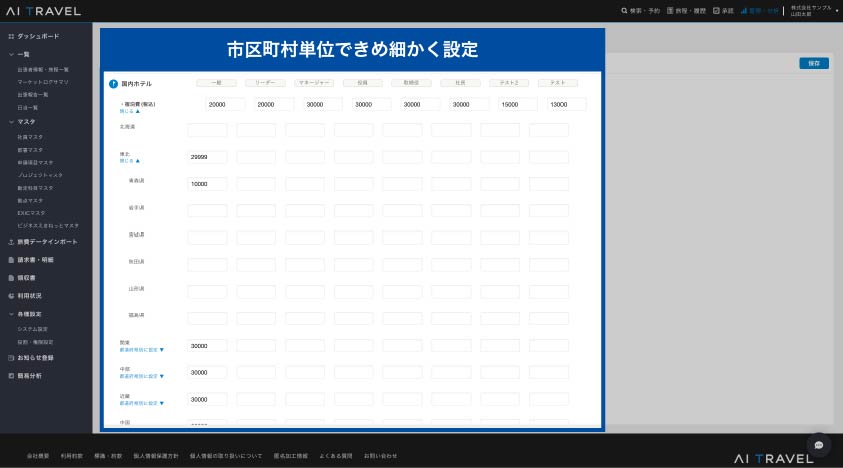Screen dimensions: 843x468
Task: Click the 旅費分析 icon in sidebar
Action: click(x=11, y=376)
